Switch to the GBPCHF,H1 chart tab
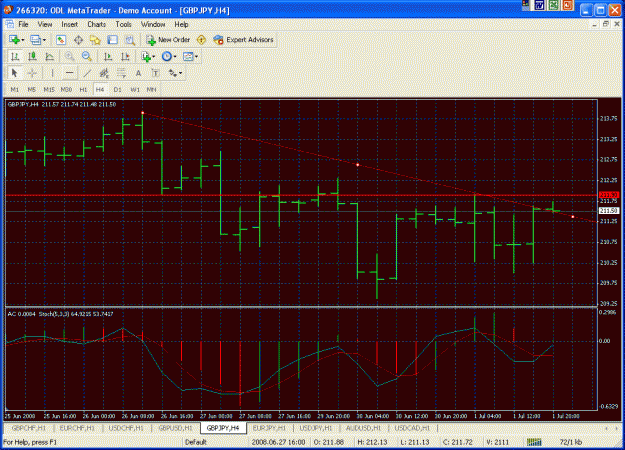The image size is (625, 450). [x=29, y=428]
